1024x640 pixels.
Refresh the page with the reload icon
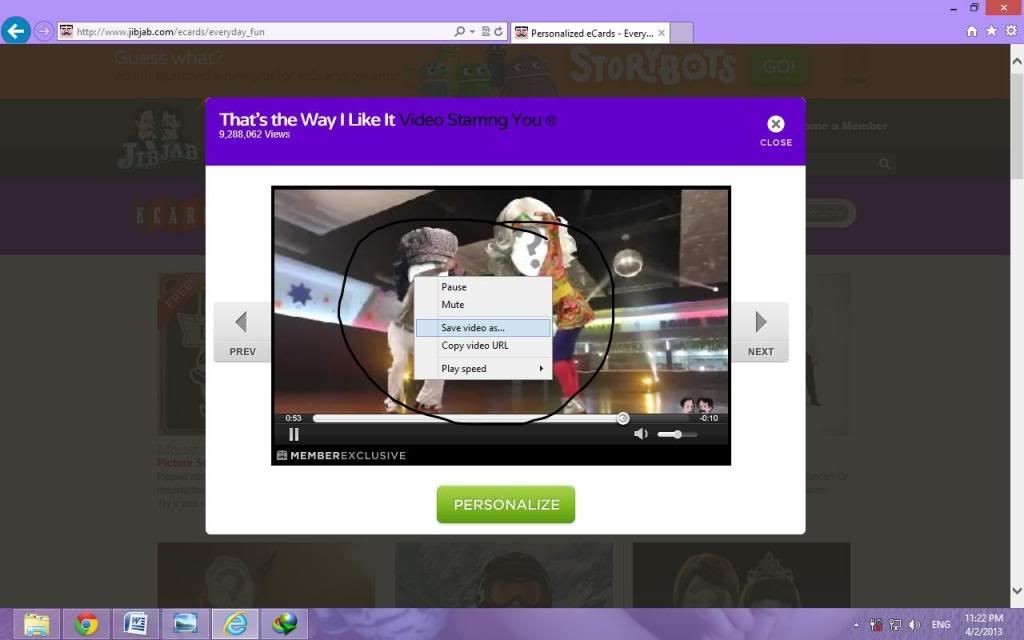click(498, 31)
